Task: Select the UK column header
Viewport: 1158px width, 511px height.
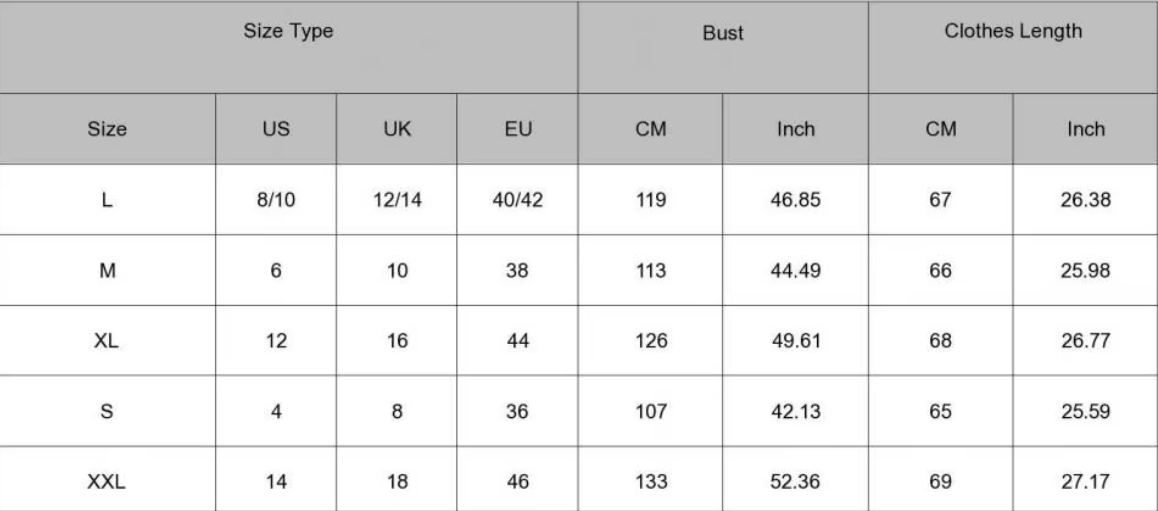Action: (x=396, y=129)
